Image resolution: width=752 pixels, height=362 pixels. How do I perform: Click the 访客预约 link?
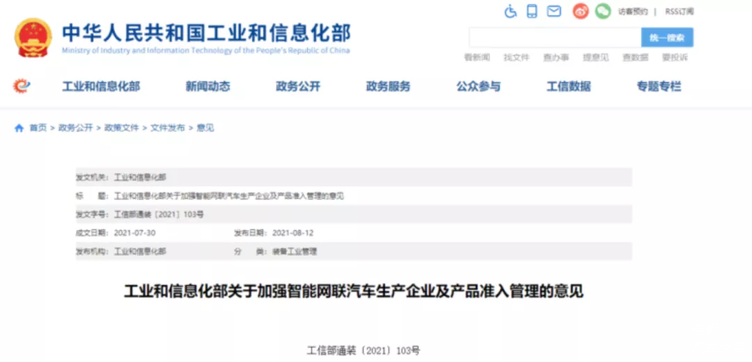click(633, 12)
